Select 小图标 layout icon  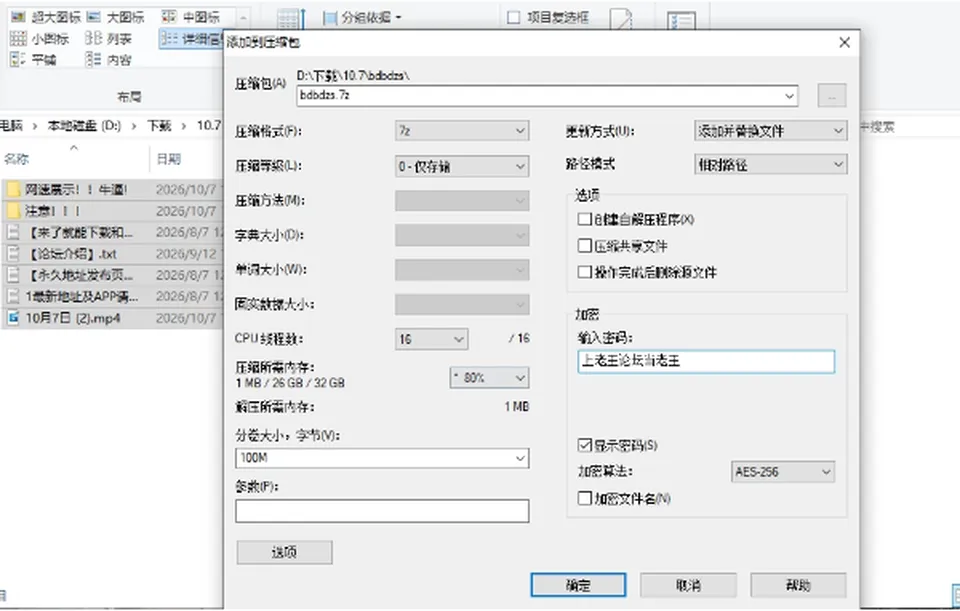point(18,39)
